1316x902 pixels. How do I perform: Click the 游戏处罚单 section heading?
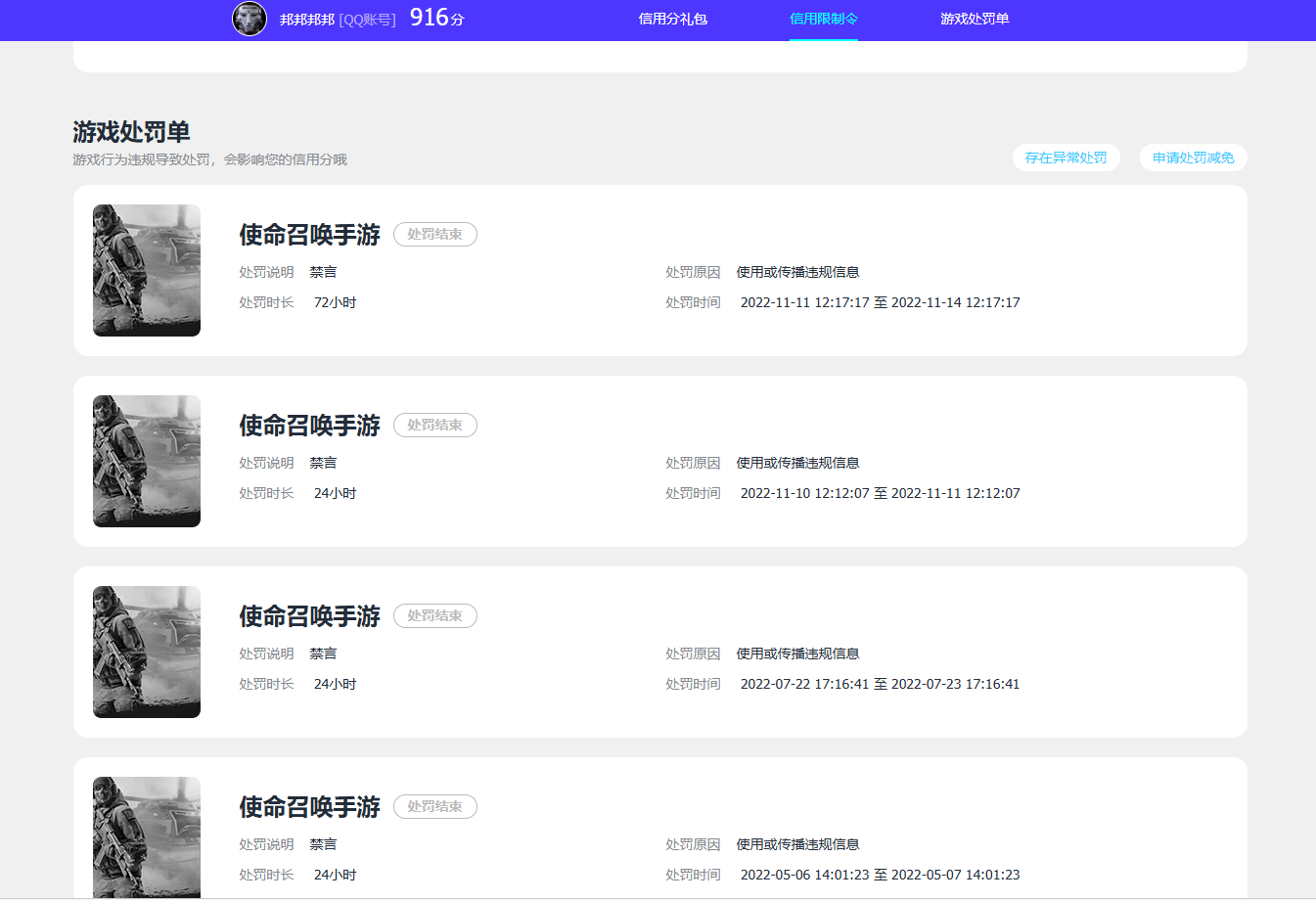pos(131,132)
